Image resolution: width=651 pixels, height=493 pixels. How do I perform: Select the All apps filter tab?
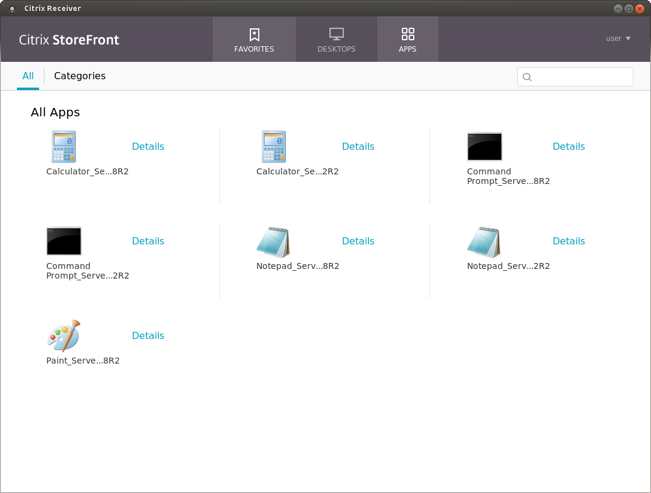[28, 76]
